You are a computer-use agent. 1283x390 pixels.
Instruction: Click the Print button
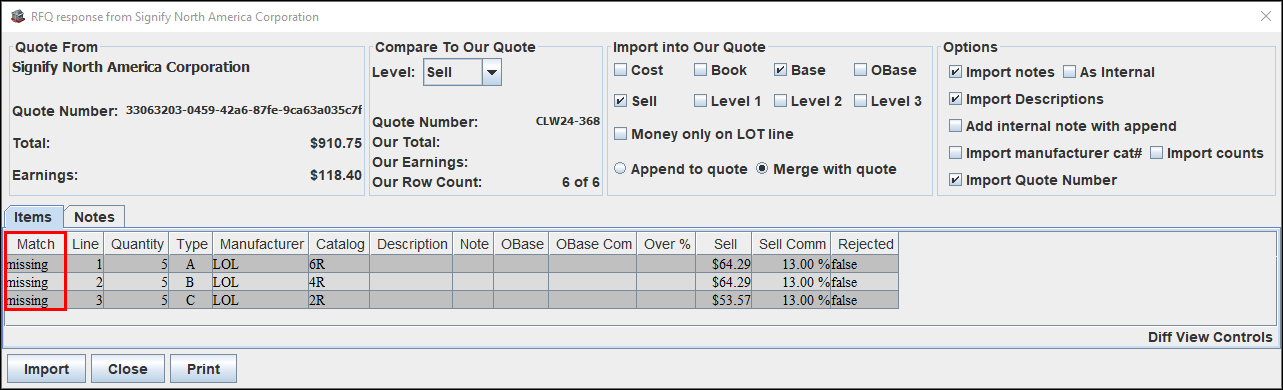pyautogui.click(x=203, y=369)
